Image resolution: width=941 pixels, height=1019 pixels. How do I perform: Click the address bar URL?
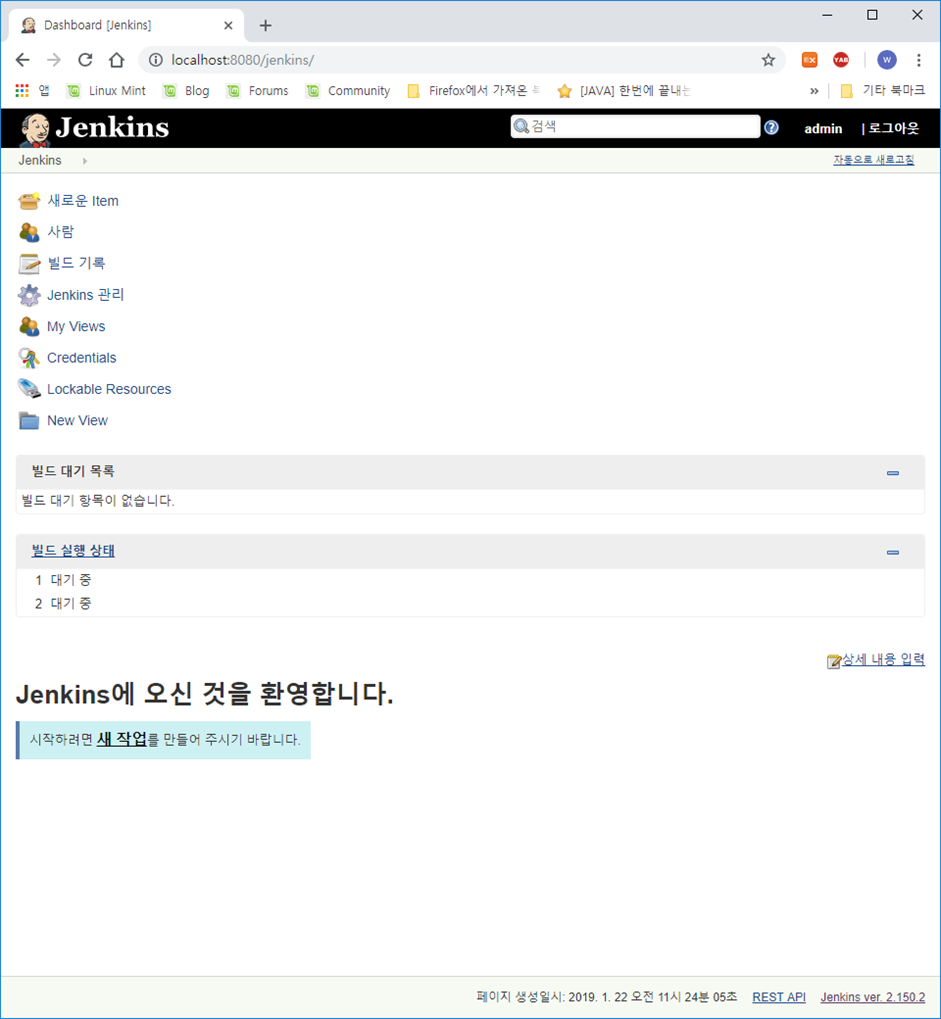click(x=242, y=60)
